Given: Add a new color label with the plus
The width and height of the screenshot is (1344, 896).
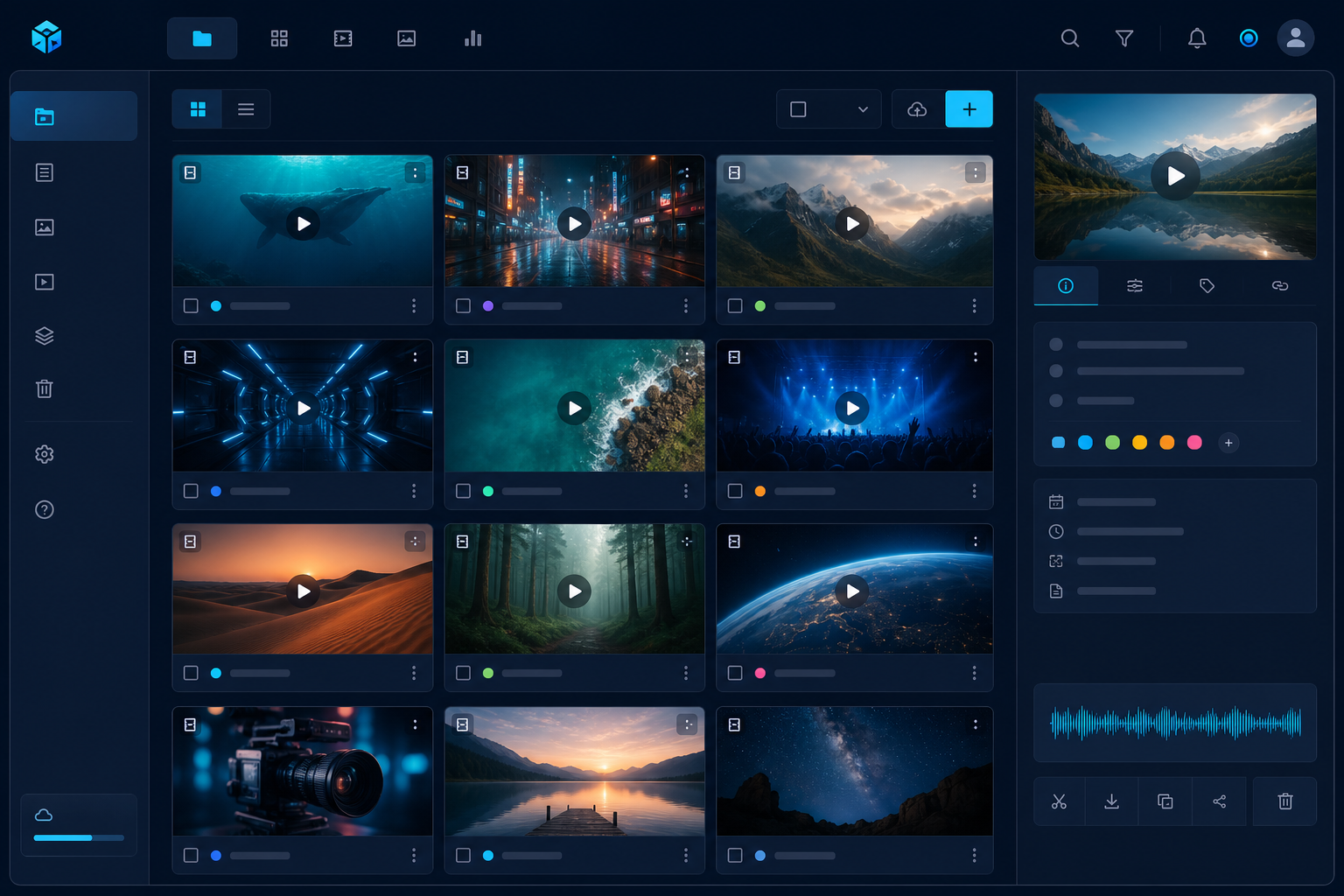Looking at the screenshot, I should [x=1228, y=443].
